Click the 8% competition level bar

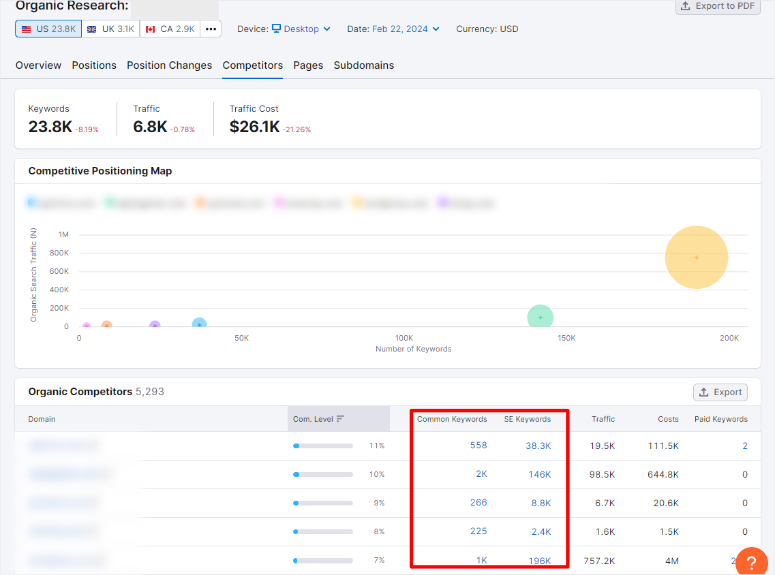coord(323,531)
